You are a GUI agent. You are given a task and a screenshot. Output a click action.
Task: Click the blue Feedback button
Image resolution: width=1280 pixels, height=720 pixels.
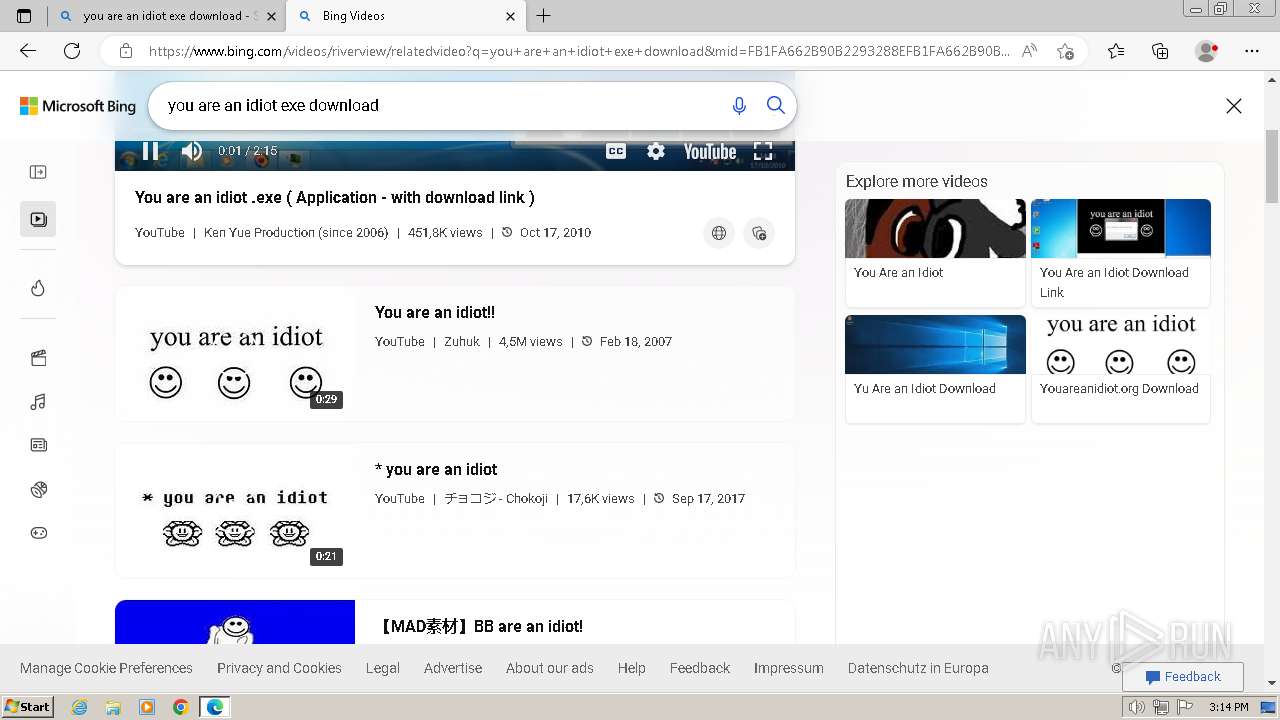pyautogui.click(x=1183, y=677)
